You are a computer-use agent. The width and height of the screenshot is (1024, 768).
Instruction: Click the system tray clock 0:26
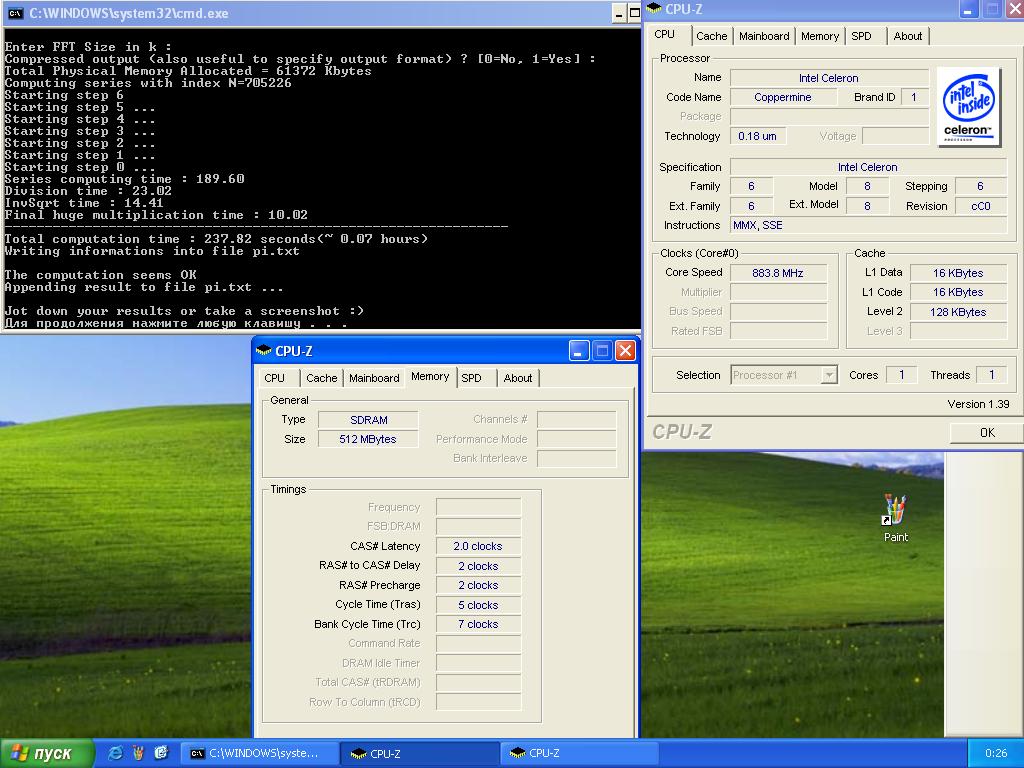pyautogui.click(x=996, y=753)
